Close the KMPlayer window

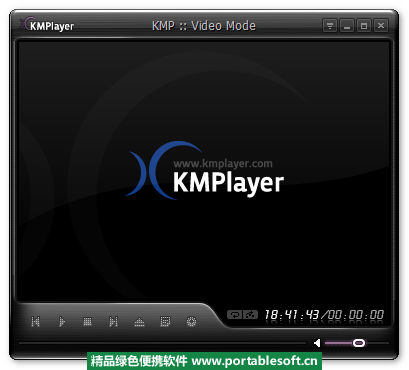[381, 26]
